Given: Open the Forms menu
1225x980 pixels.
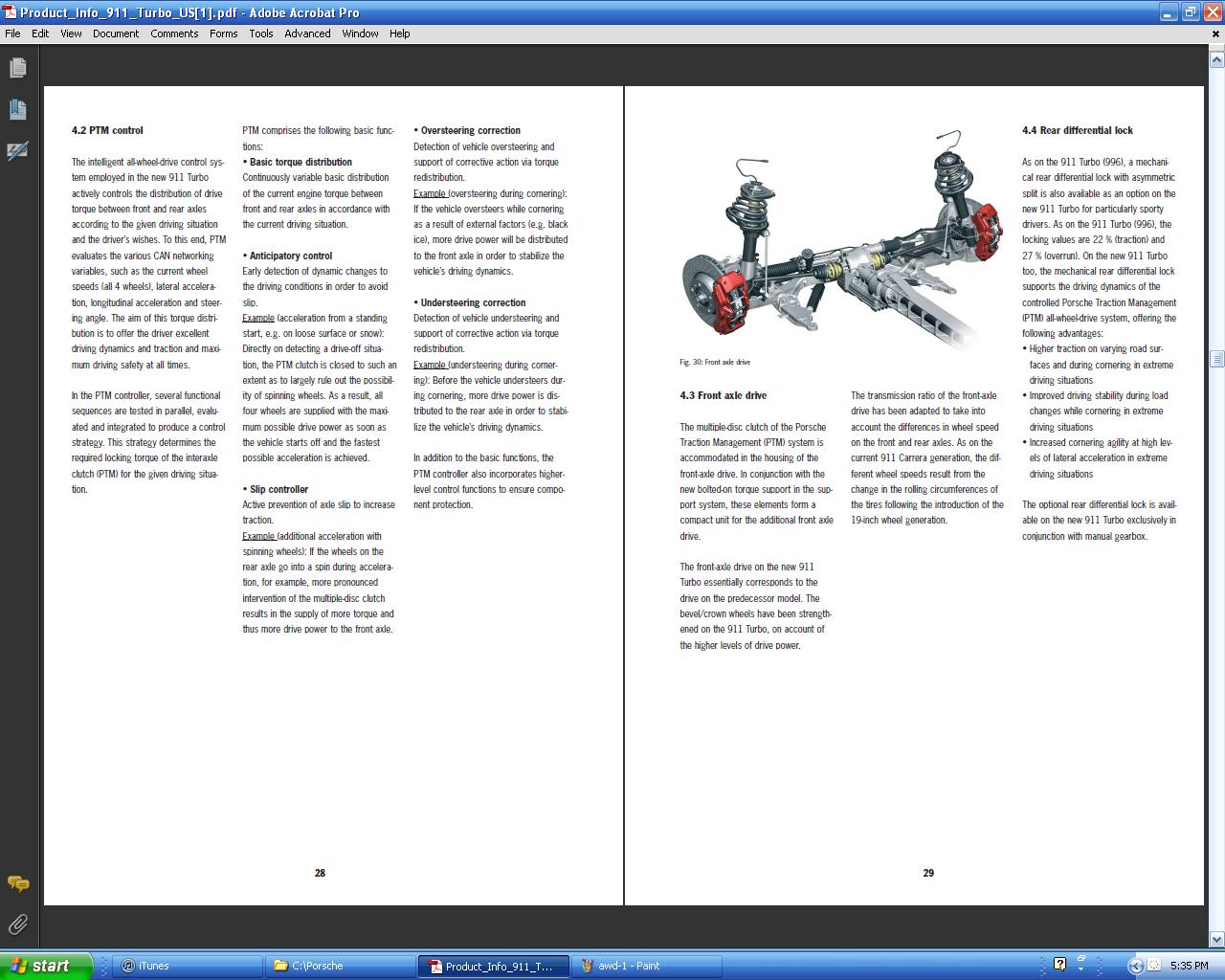Looking at the screenshot, I should coord(223,33).
